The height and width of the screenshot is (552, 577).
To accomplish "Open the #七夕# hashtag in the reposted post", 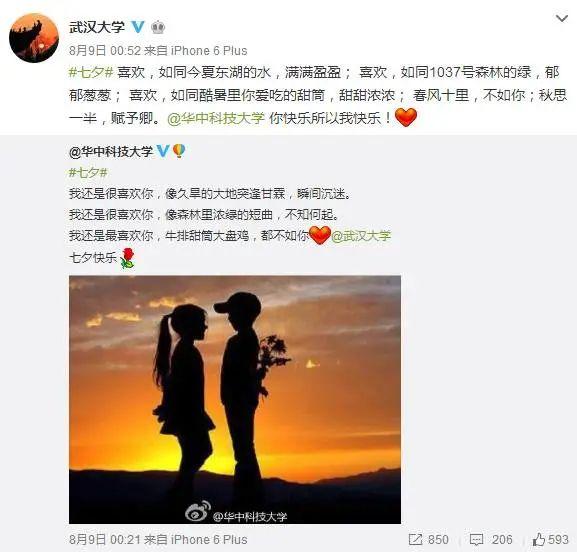I will 88,173.
